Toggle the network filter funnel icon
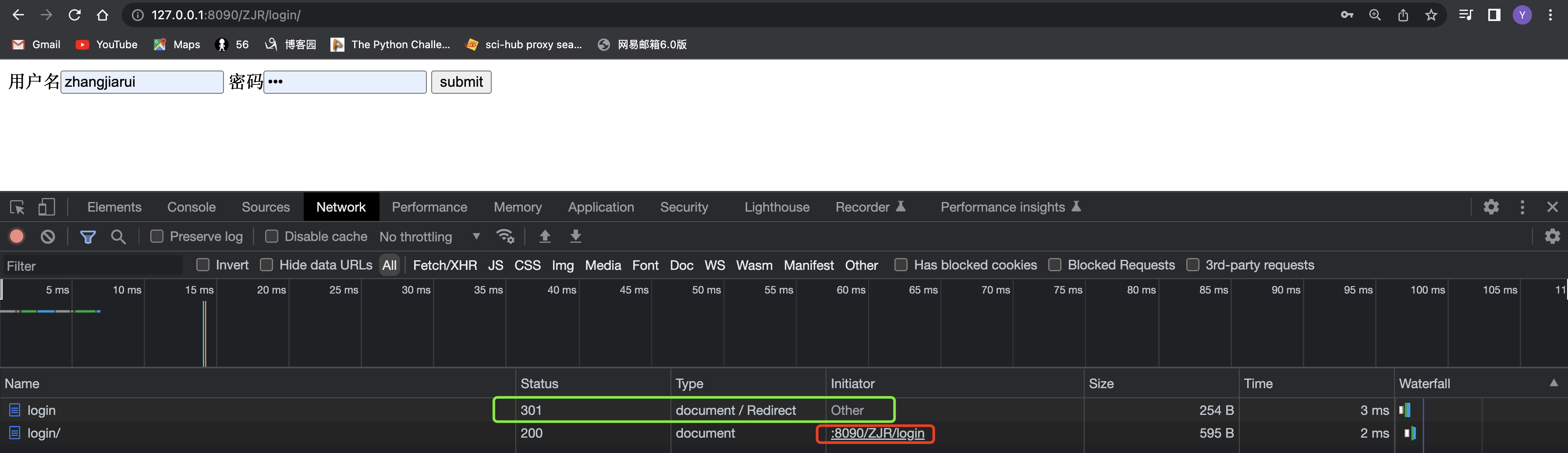 [x=88, y=237]
